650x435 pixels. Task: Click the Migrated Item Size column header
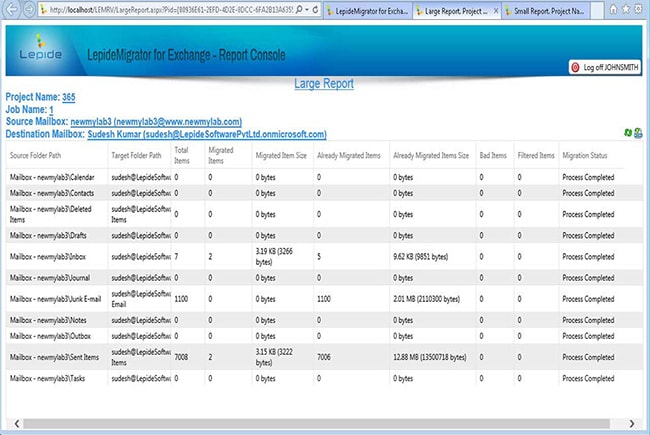(281, 156)
